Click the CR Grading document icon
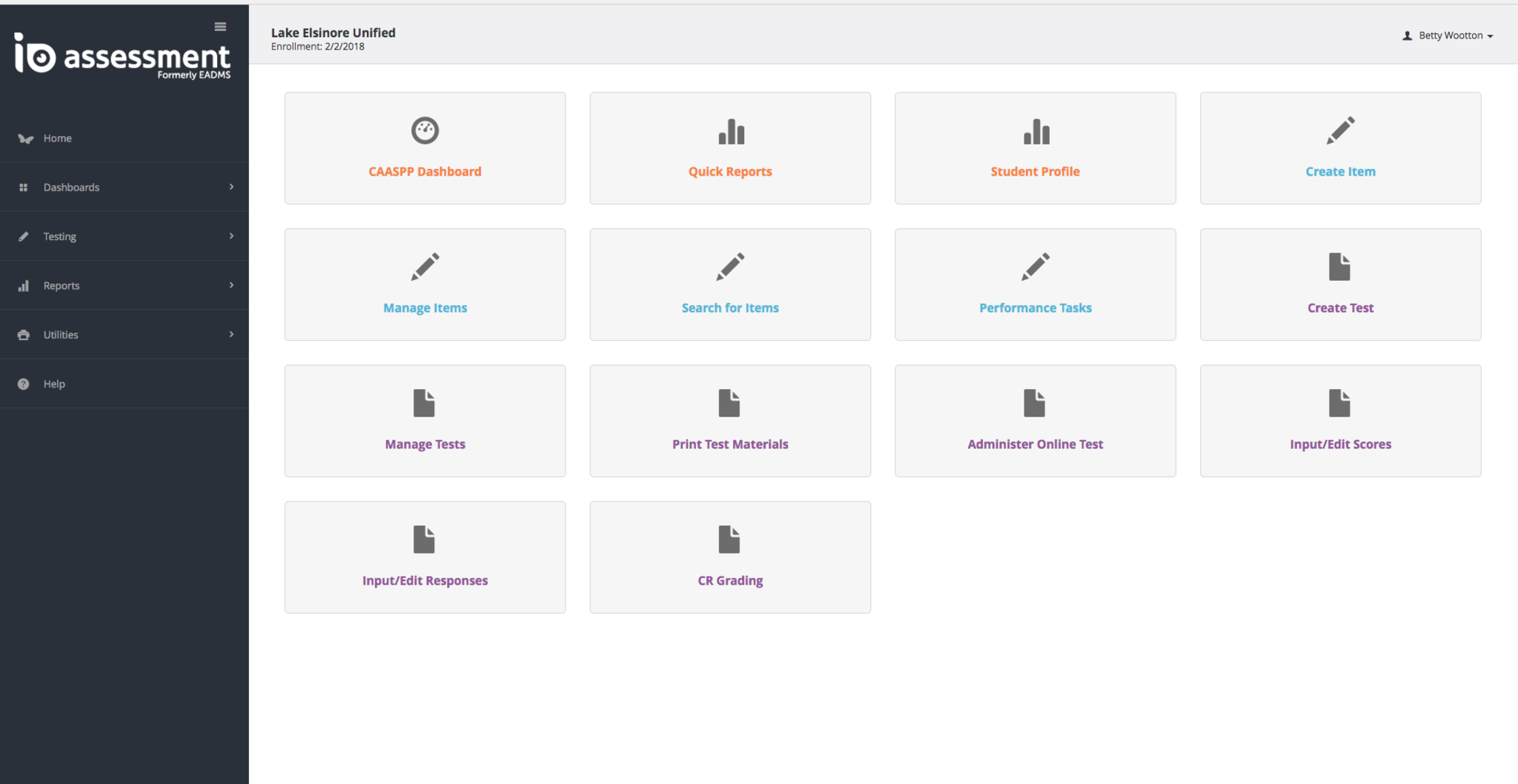Viewport: 1518px width, 784px height. (x=729, y=539)
